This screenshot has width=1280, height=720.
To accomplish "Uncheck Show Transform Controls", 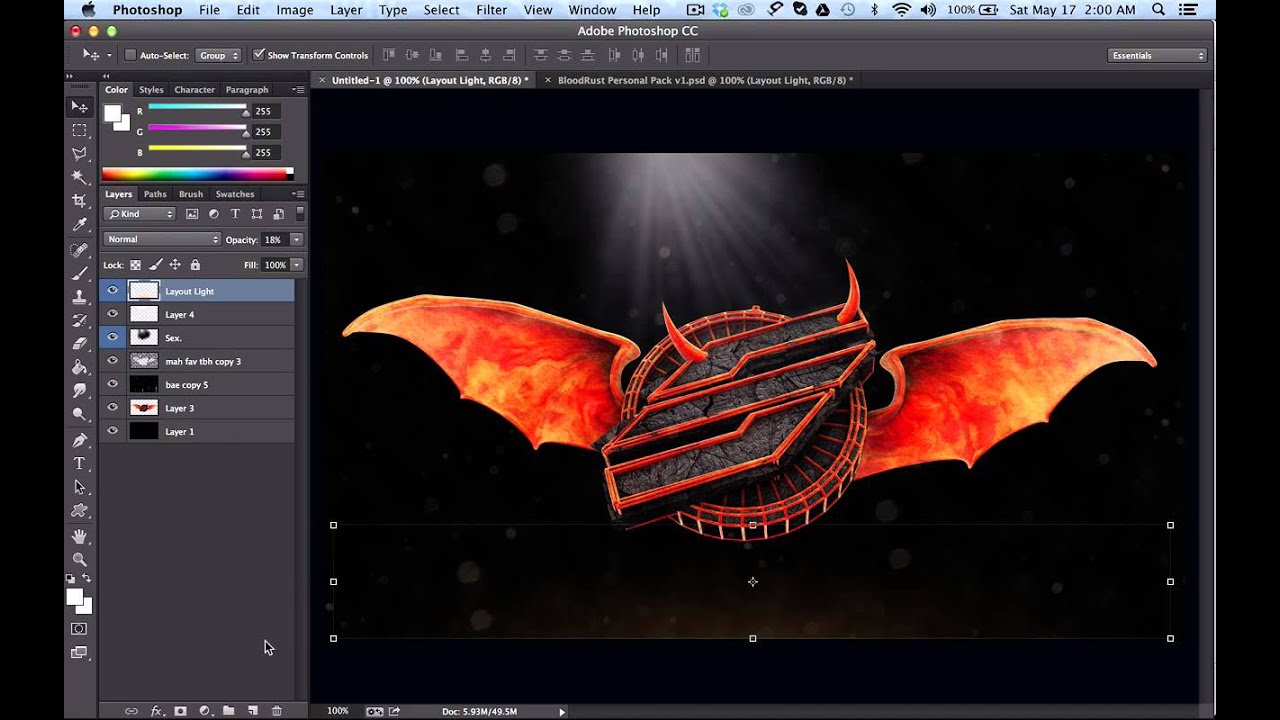I will click(x=259, y=55).
